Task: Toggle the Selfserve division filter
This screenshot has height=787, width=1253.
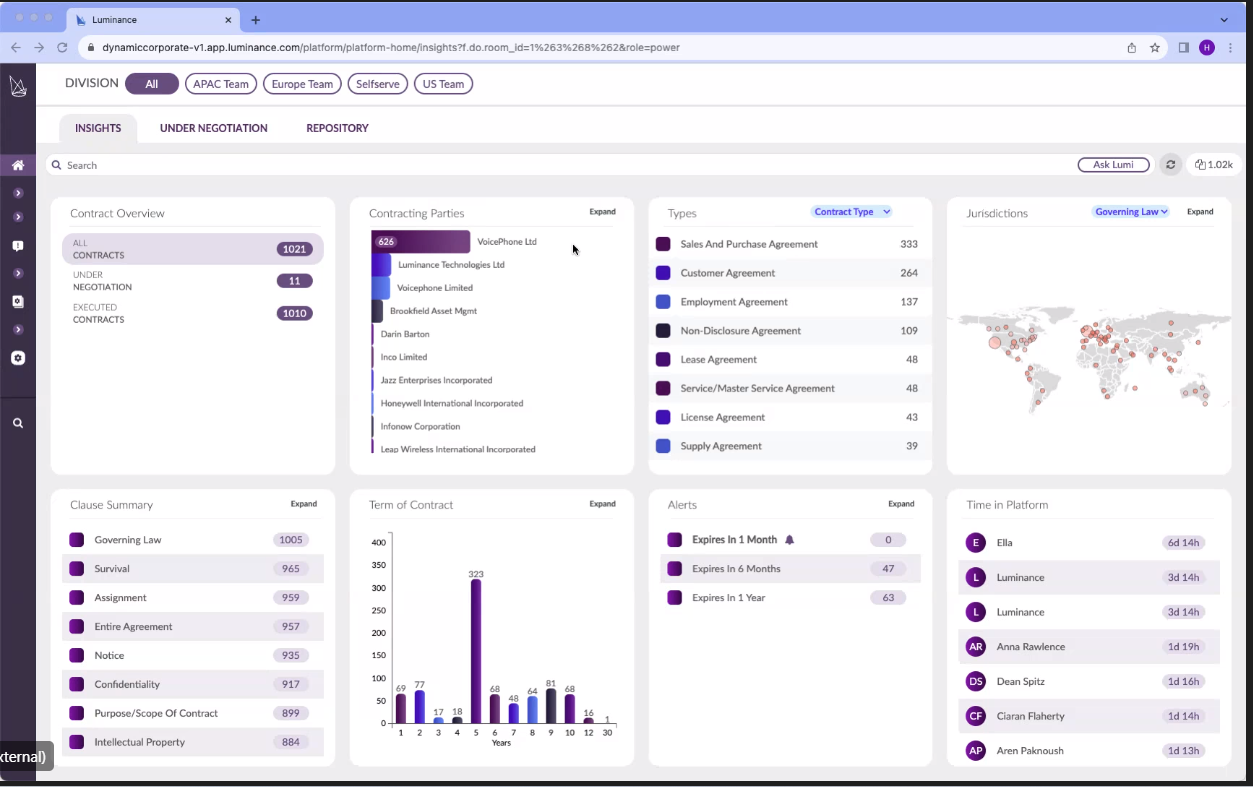Action: (x=378, y=84)
